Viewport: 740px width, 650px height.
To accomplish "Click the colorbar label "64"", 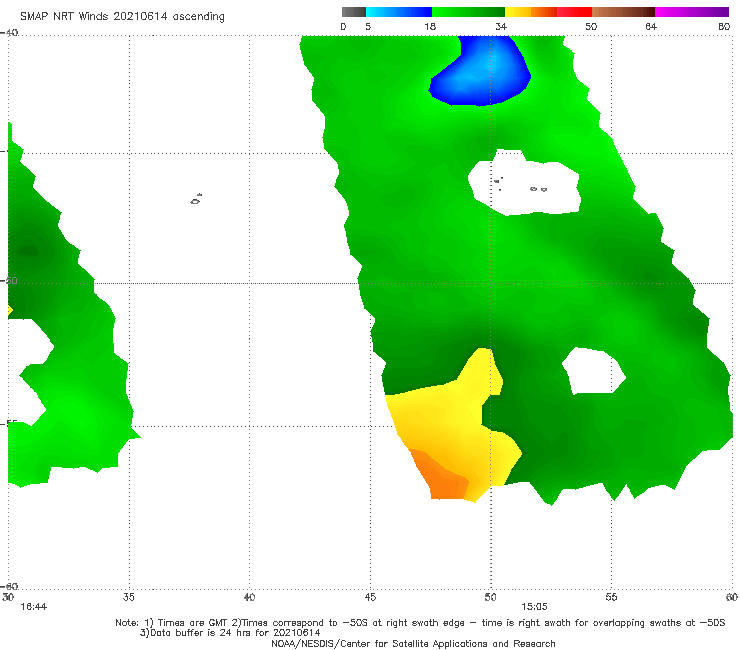I will pyautogui.click(x=651, y=27).
